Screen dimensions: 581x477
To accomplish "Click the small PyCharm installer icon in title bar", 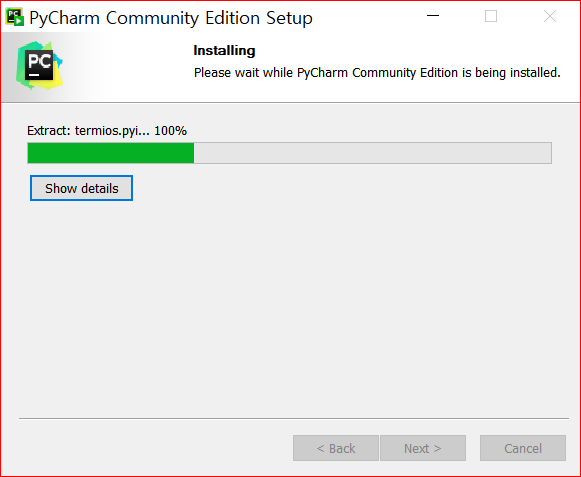I will [15, 17].
